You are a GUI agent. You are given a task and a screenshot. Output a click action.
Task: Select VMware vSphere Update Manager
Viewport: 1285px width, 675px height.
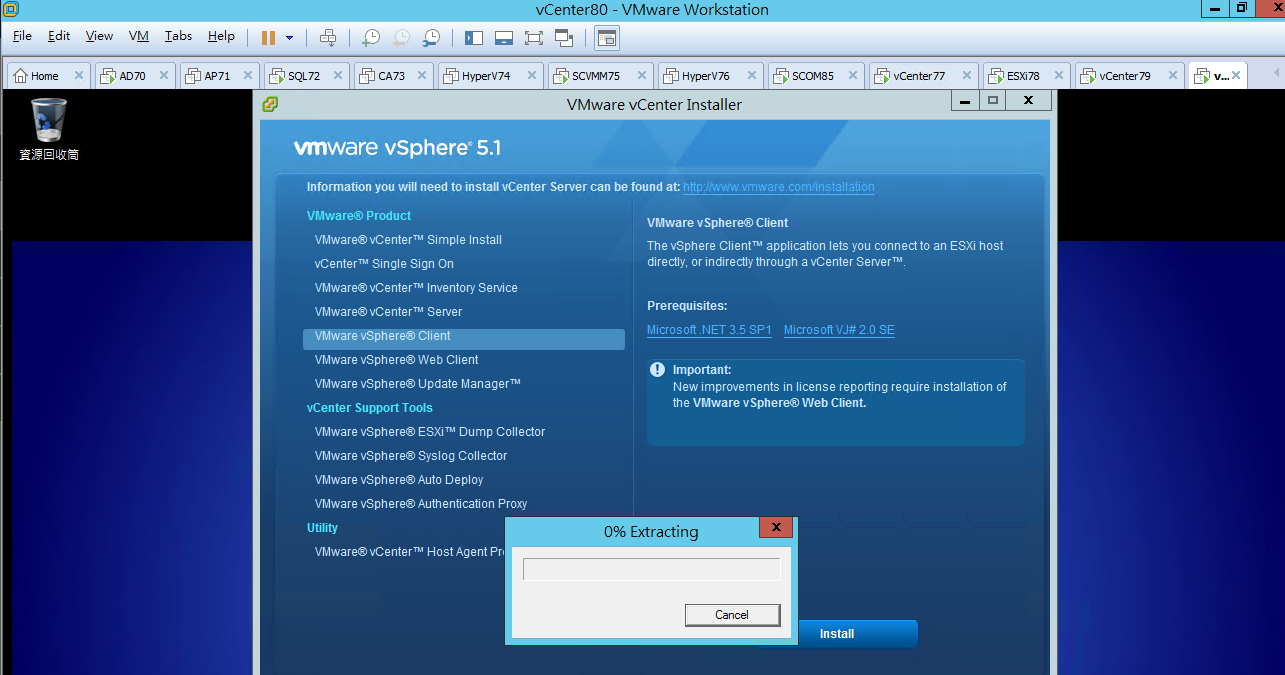pyautogui.click(x=418, y=384)
